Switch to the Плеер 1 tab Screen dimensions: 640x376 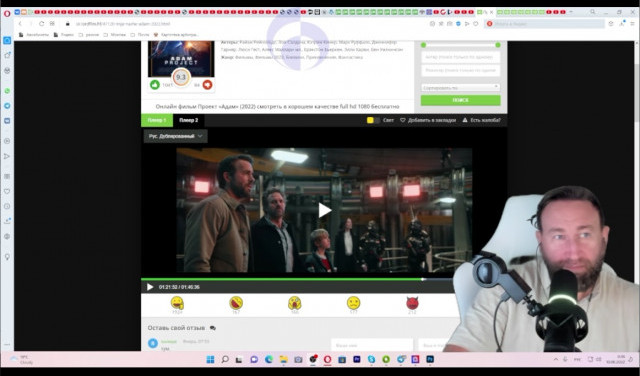(157, 120)
